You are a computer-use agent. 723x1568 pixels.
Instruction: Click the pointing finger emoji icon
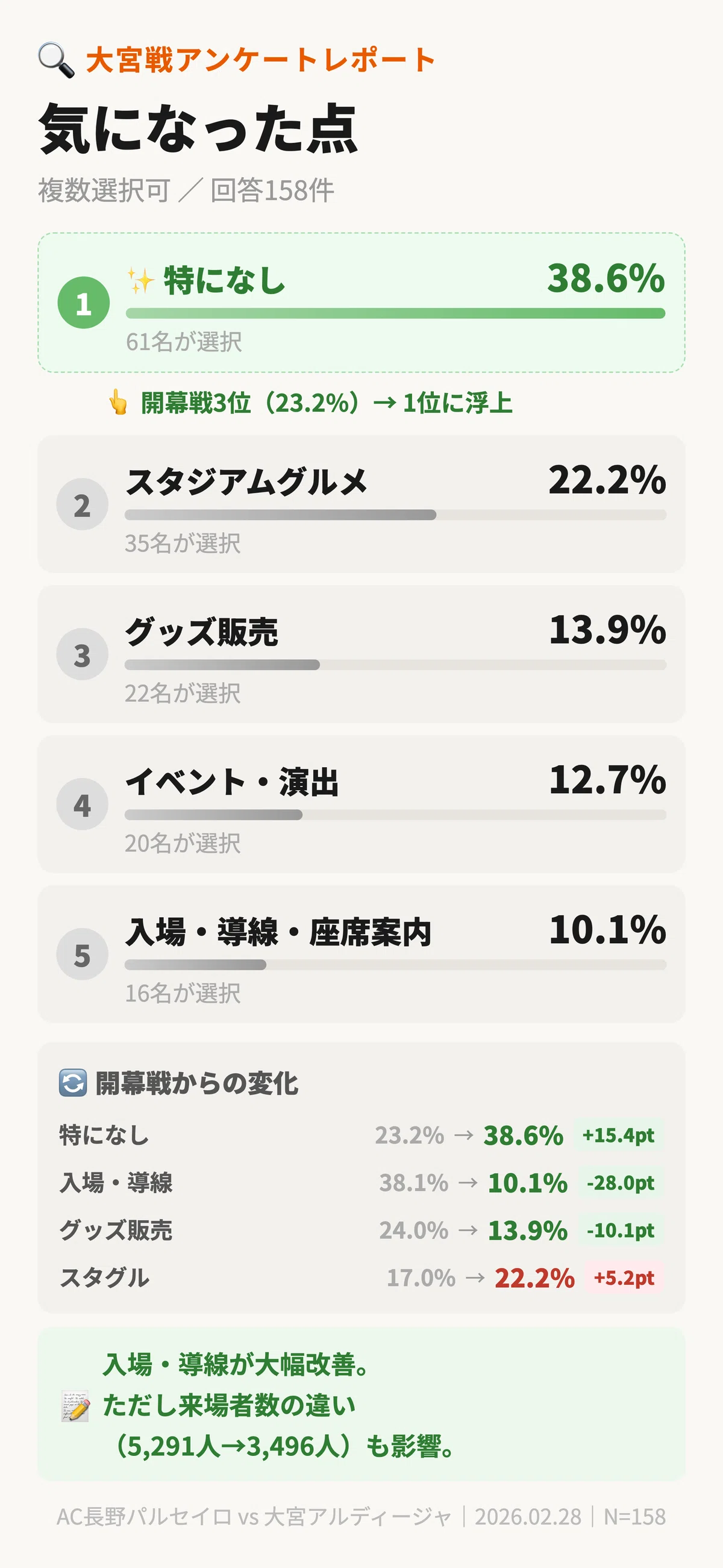pyautogui.click(x=118, y=403)
